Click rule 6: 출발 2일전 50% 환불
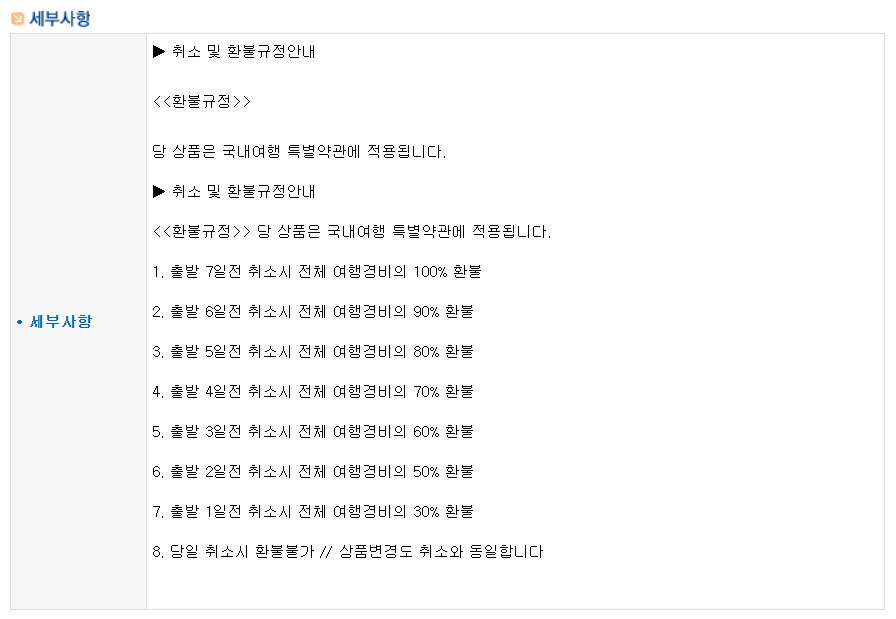 pos(313,472)
